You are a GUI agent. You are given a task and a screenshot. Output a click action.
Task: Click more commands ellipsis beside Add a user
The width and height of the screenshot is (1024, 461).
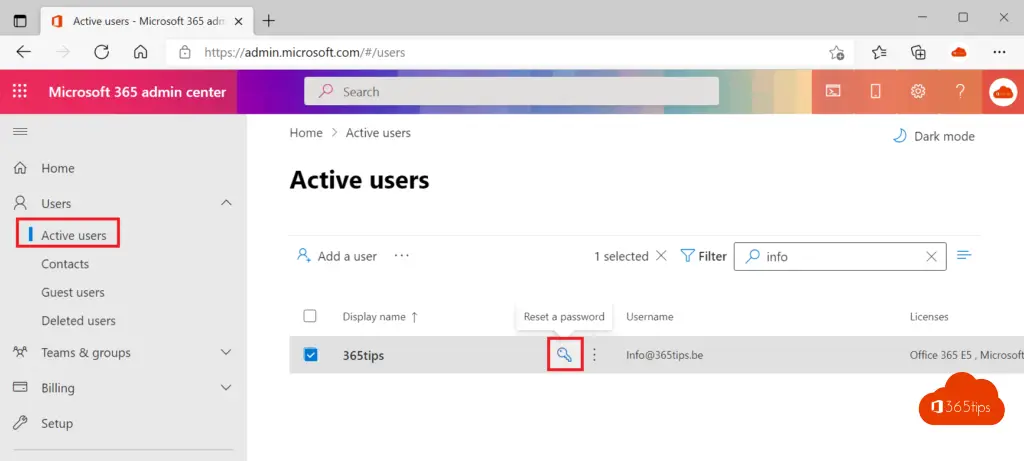point(402,256)
